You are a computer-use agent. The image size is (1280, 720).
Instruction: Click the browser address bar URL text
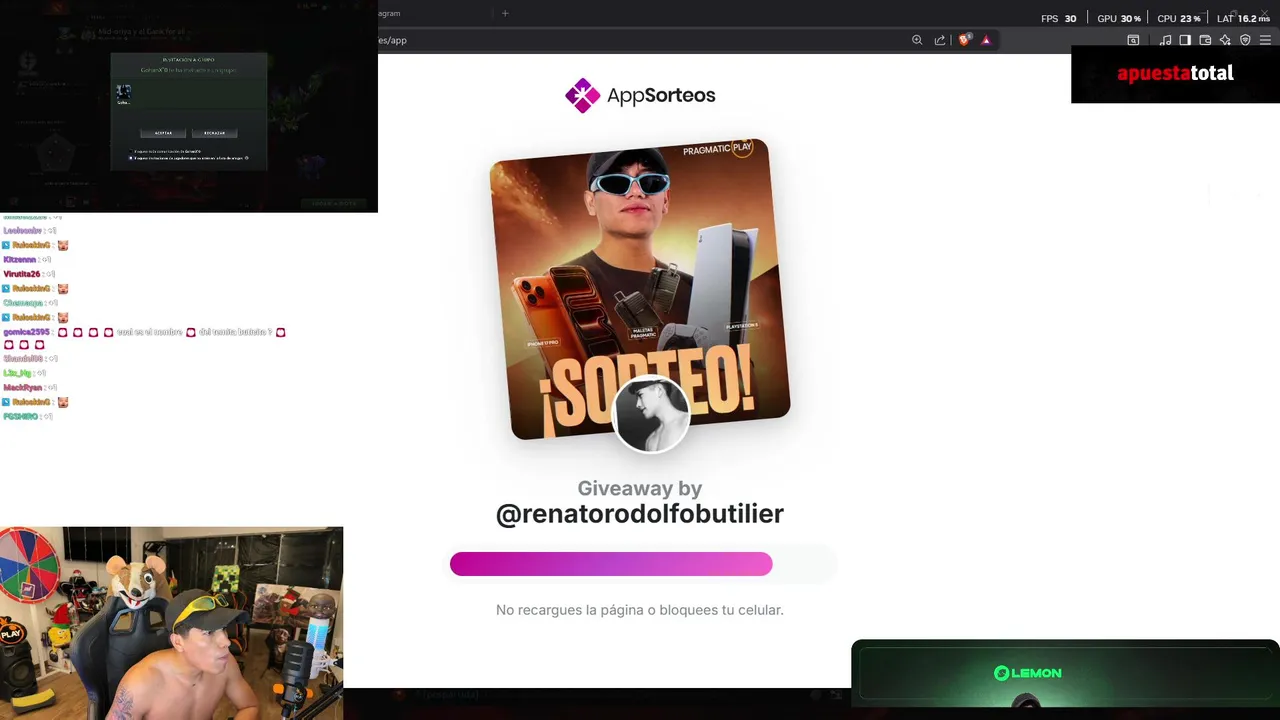[x=392, y=40]
